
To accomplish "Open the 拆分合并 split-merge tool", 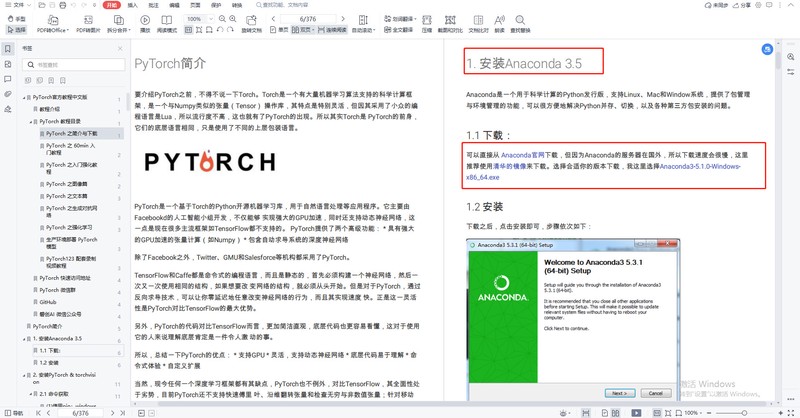I will [118, 23].
